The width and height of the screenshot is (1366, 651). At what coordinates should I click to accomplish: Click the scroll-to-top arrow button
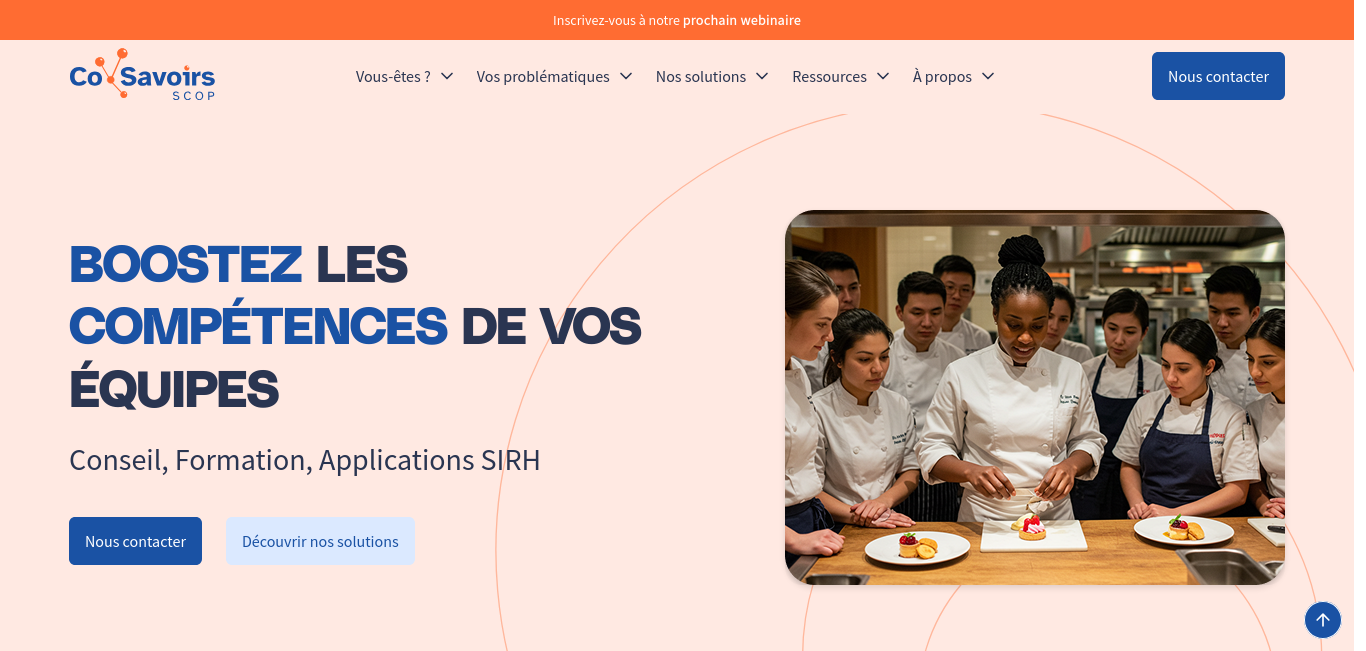(1322, 620)
